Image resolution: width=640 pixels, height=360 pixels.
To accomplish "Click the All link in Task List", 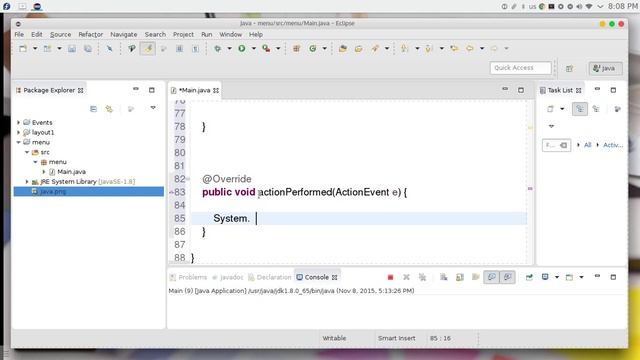I will (587, 145).
